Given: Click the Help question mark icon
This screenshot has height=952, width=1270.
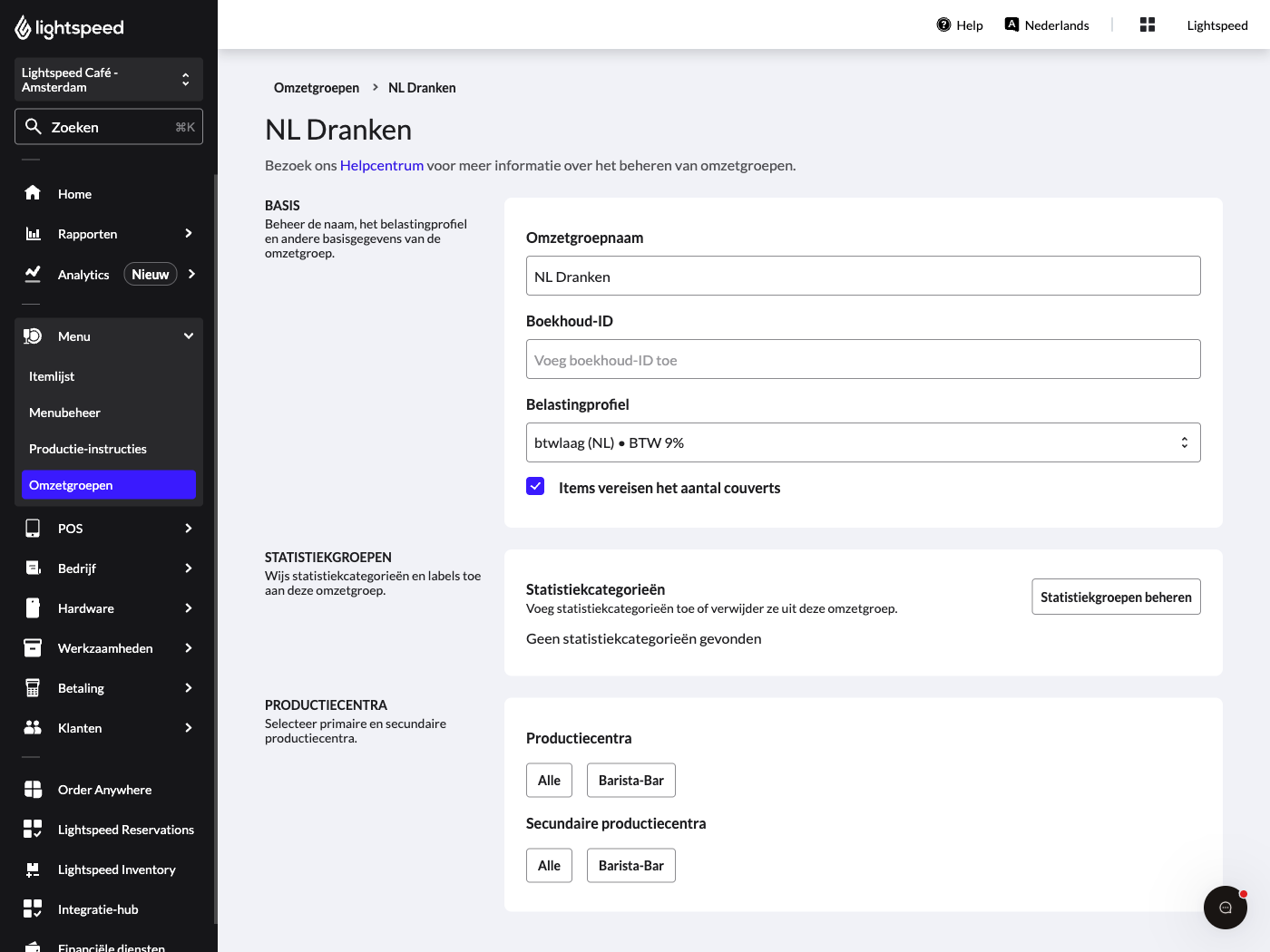Looking at the screenshot, I should point(943,24).
